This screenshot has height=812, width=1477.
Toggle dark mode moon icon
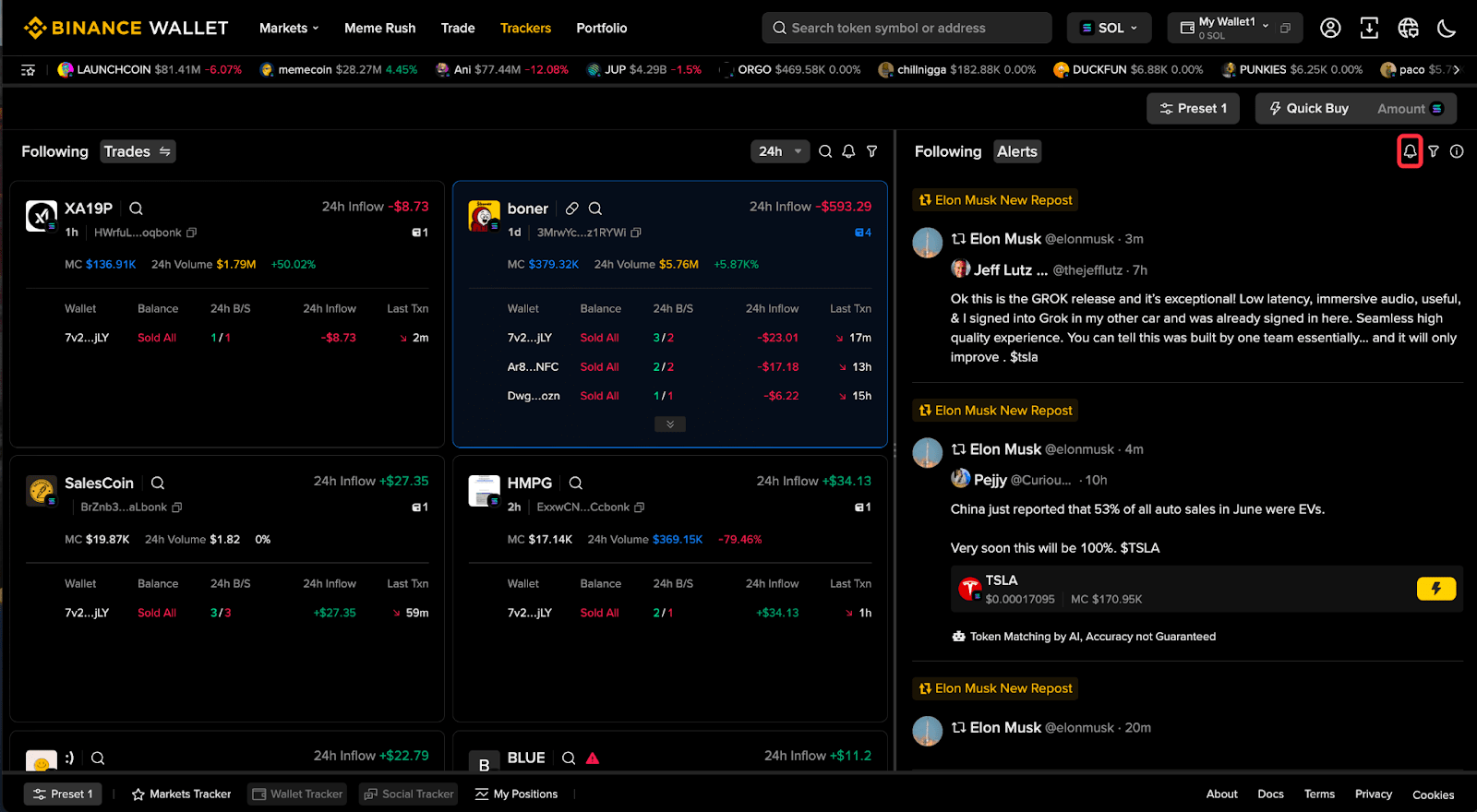1447,28
